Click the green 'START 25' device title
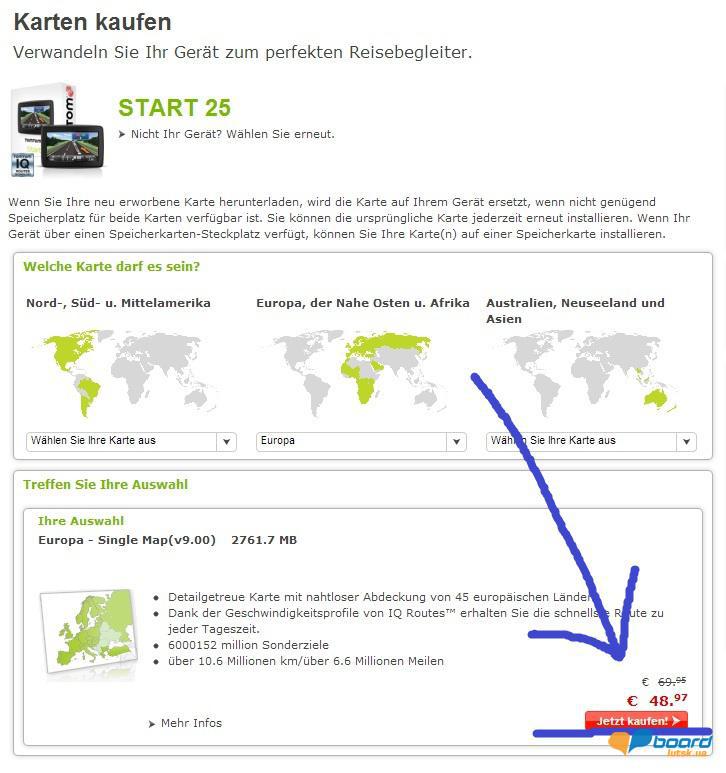 174,108
